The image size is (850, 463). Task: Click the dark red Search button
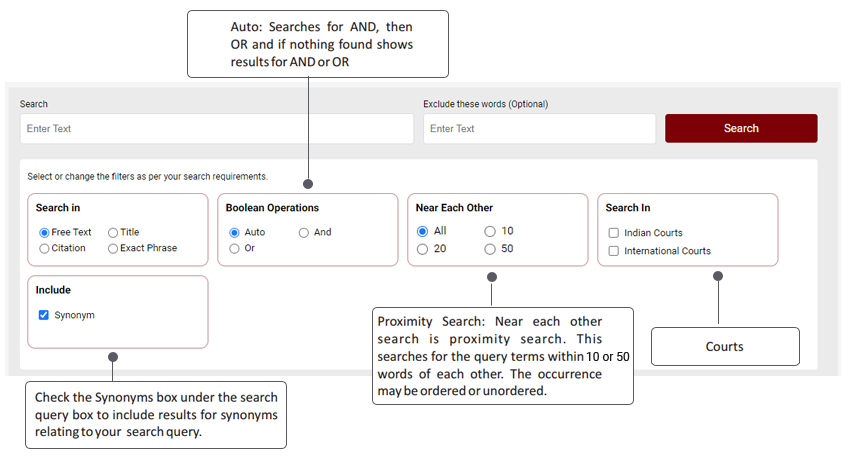coord(741,128)
